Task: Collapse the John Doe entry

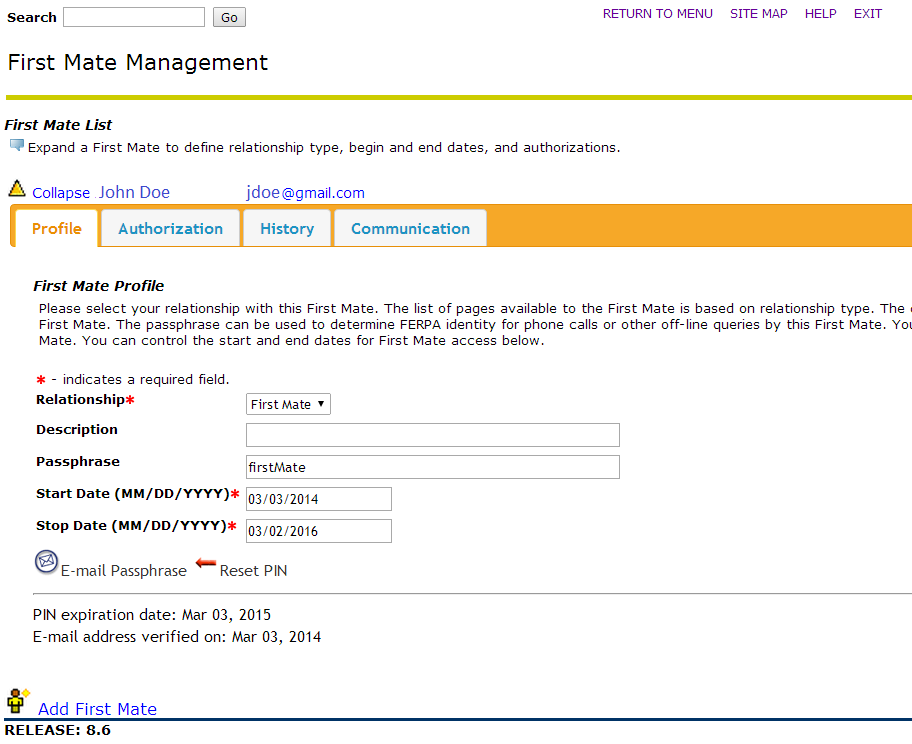Action: coord(61,193)
